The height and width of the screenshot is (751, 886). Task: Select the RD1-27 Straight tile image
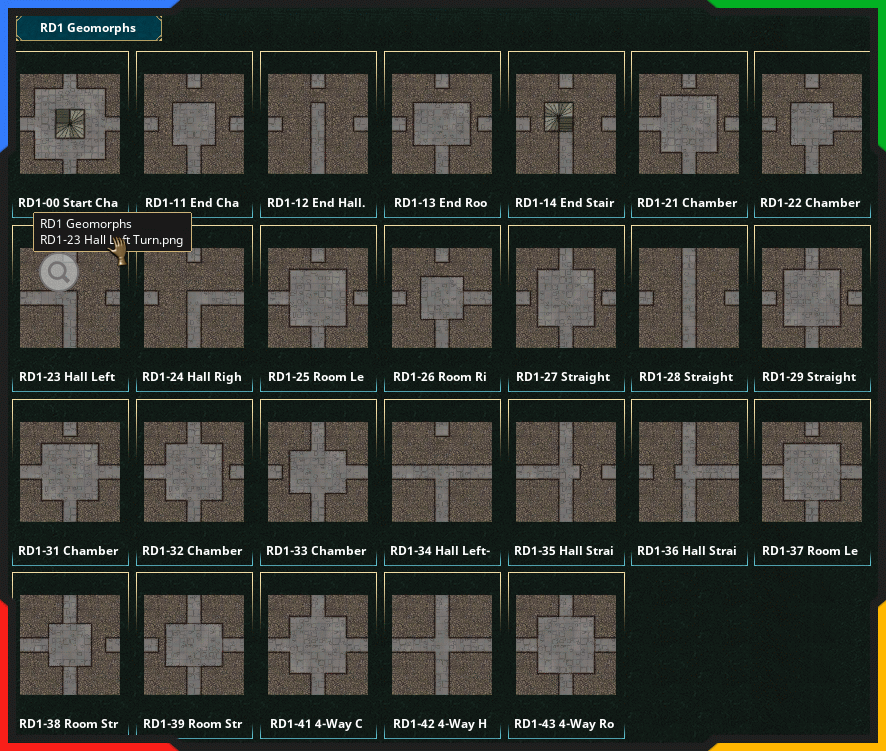[x=566, y=298]
